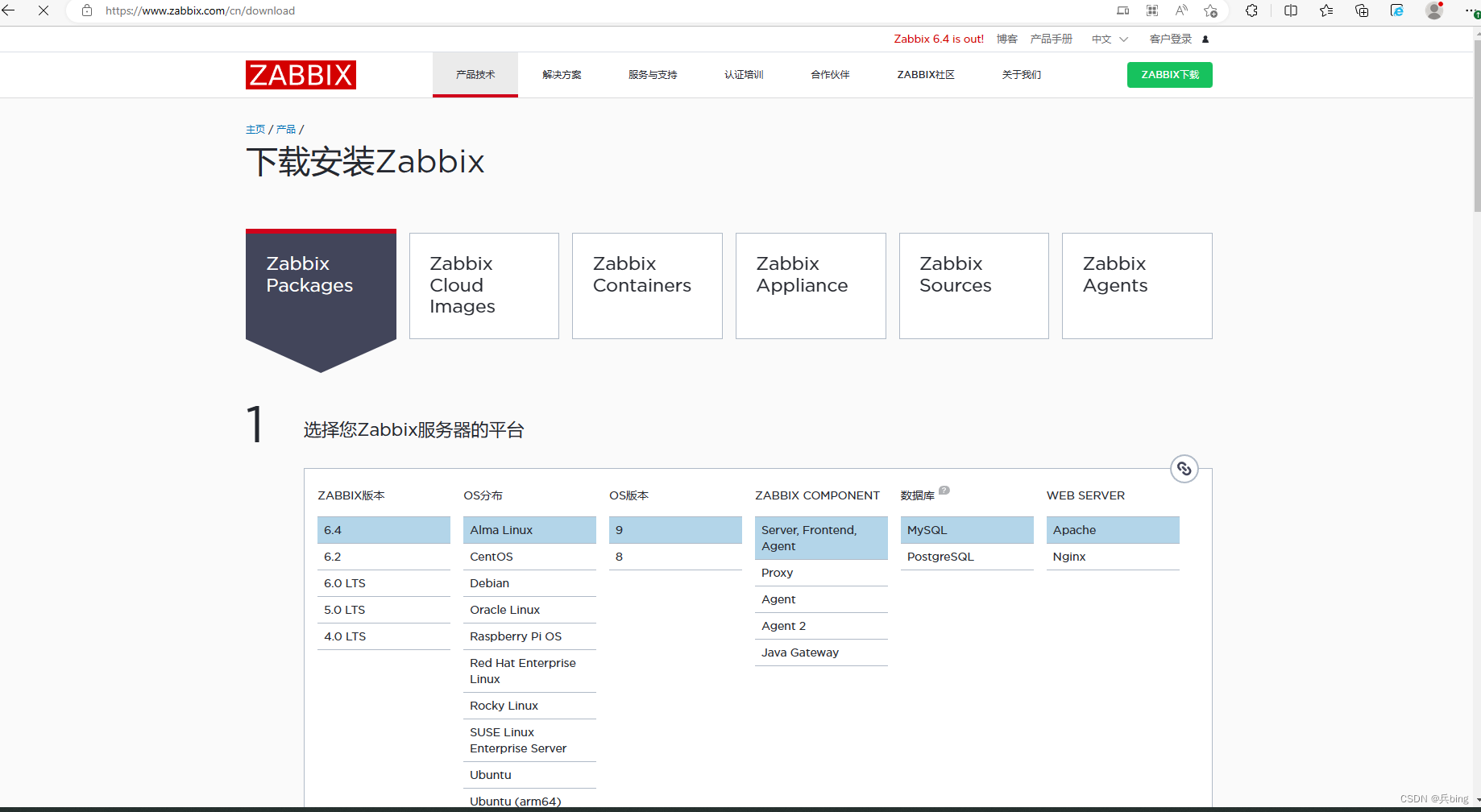Open ZABBIX社区 navigation menu

pos(926,74)
